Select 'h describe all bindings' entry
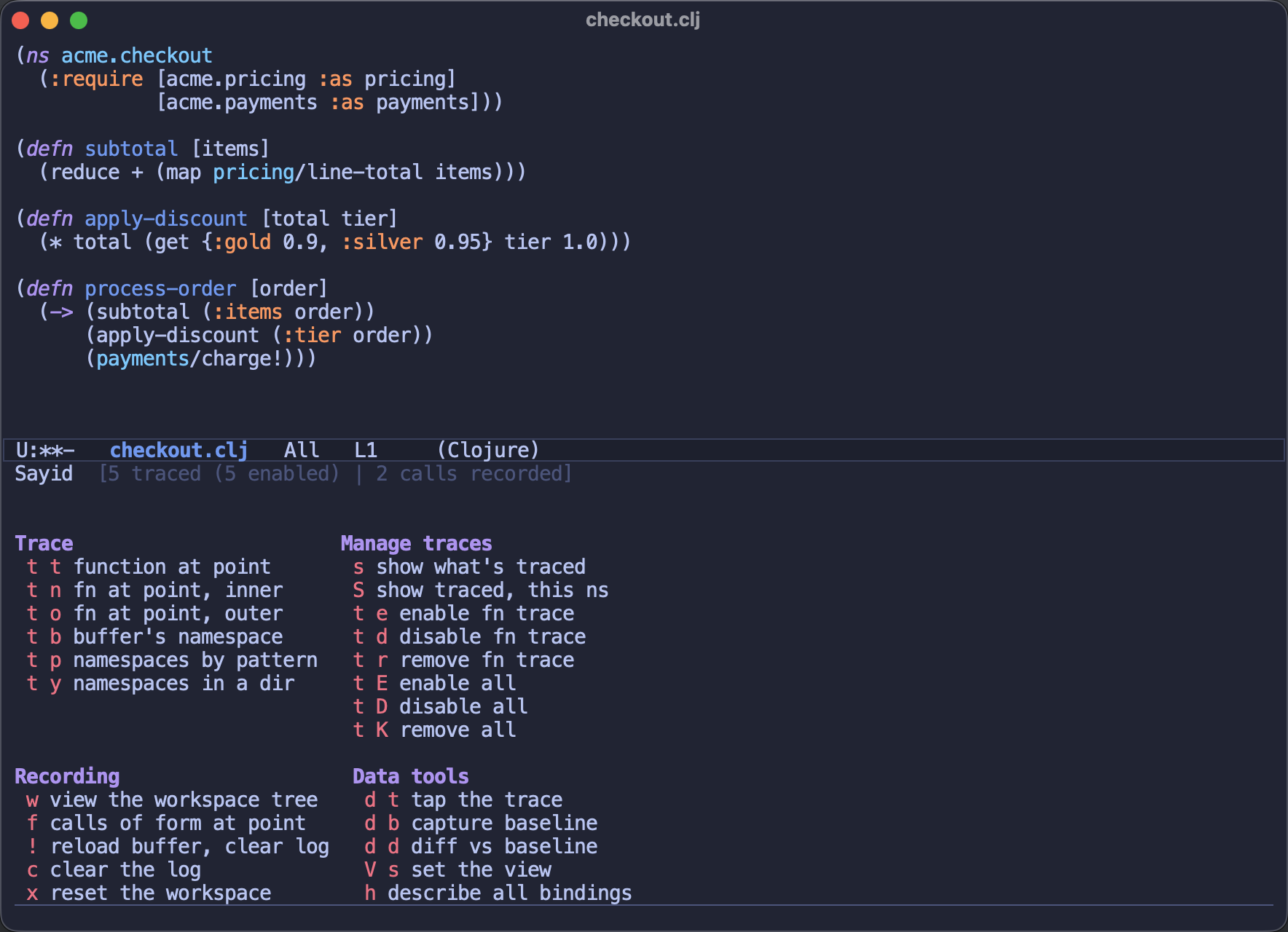Image resolution: width=1288 pixels, height=932 pixels. point(498,893)
